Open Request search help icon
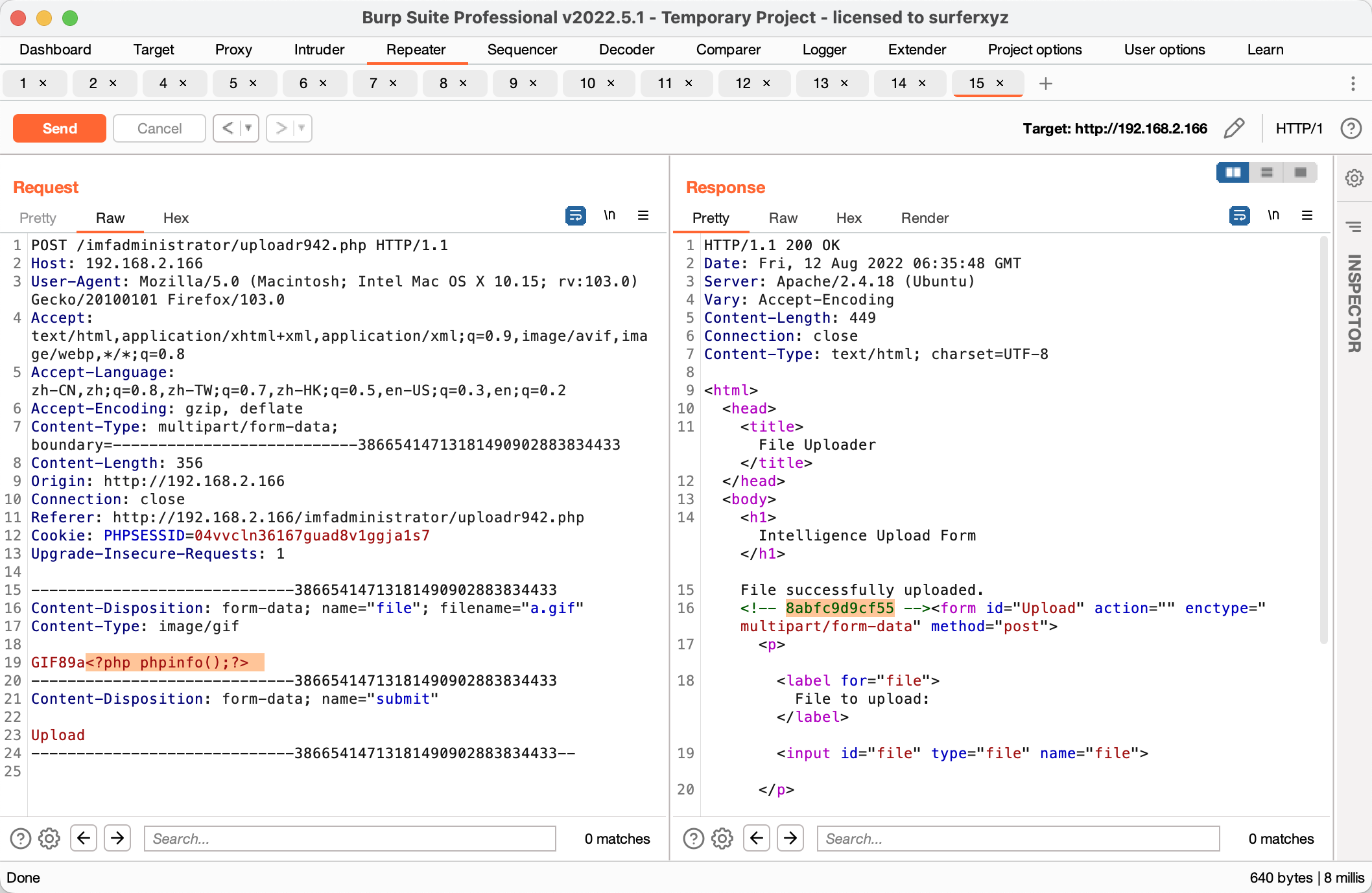Viewport: 1372px width, 893px height. [21, 839]
